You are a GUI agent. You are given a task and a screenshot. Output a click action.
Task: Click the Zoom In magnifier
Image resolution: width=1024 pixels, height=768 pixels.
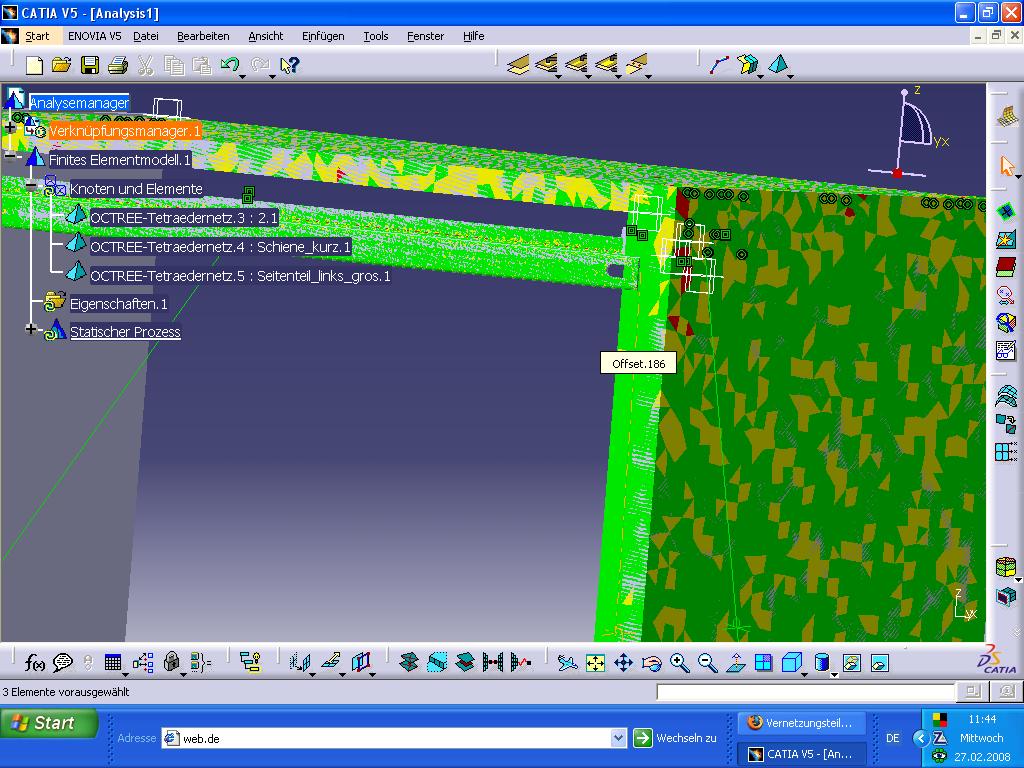[x=680, y=663]
